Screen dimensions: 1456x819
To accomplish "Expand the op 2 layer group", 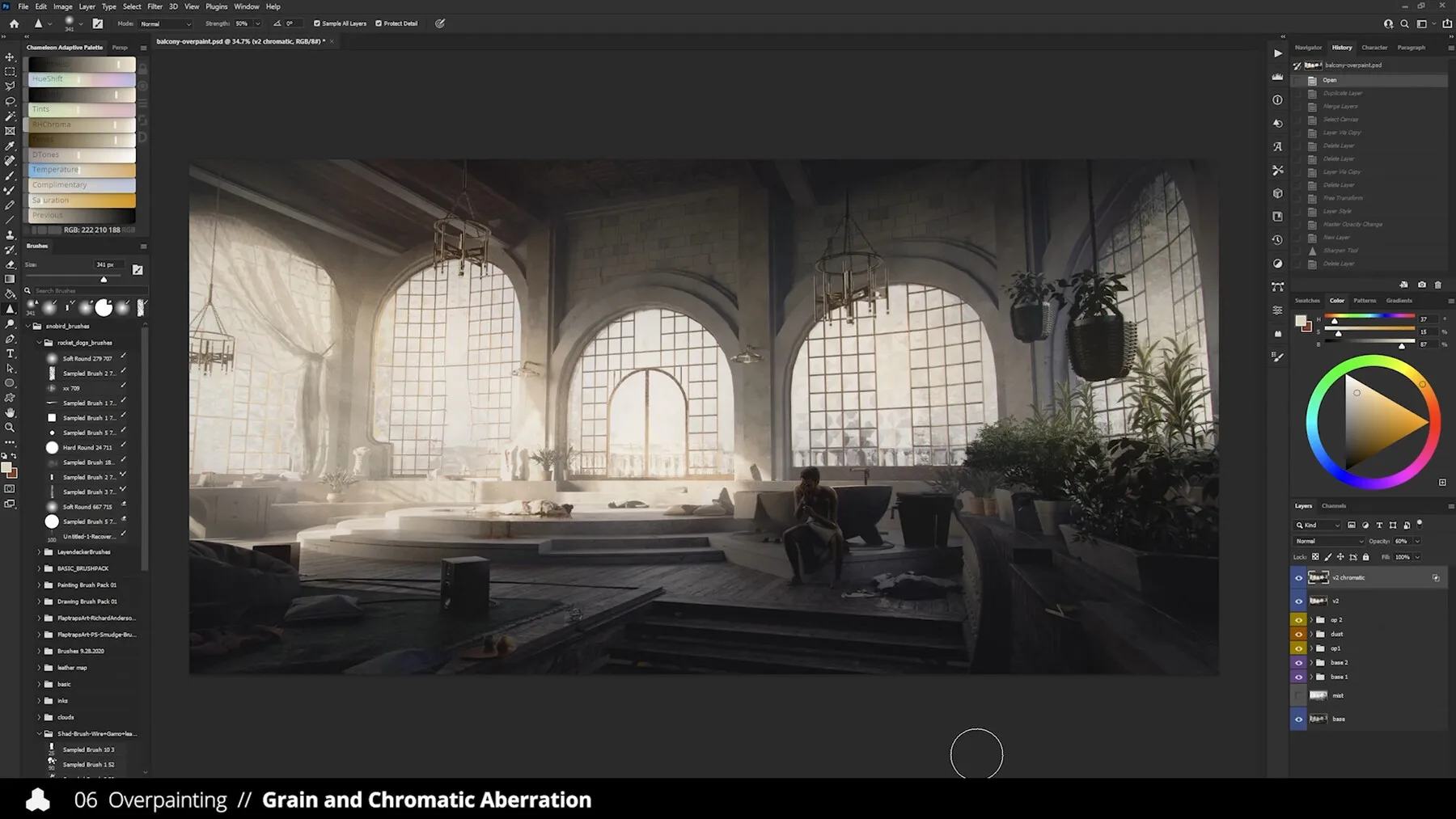I will coord(1311,620).
